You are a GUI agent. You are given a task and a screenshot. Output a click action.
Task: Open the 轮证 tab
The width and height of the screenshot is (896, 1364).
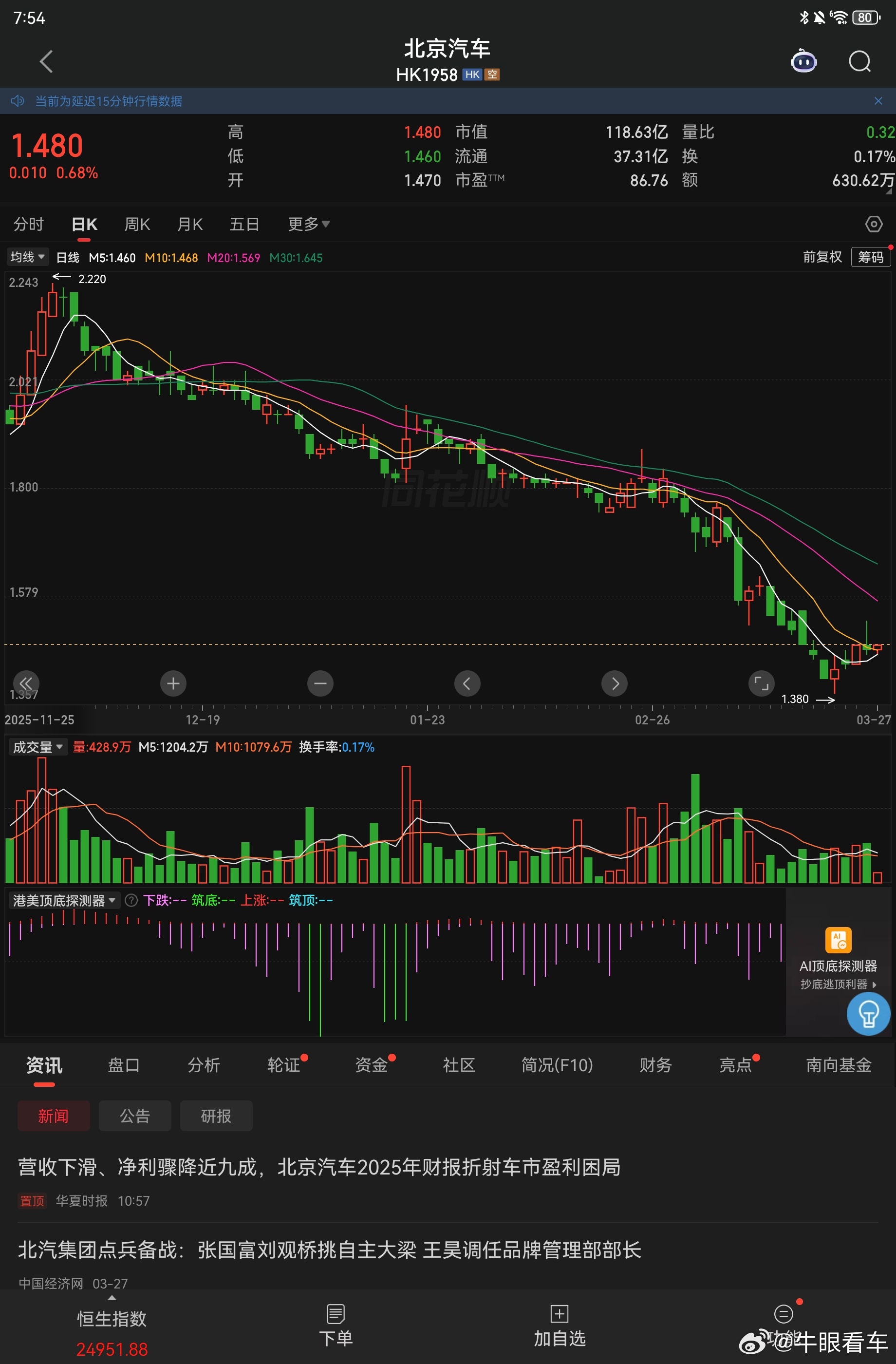[x=284, y=1065]
